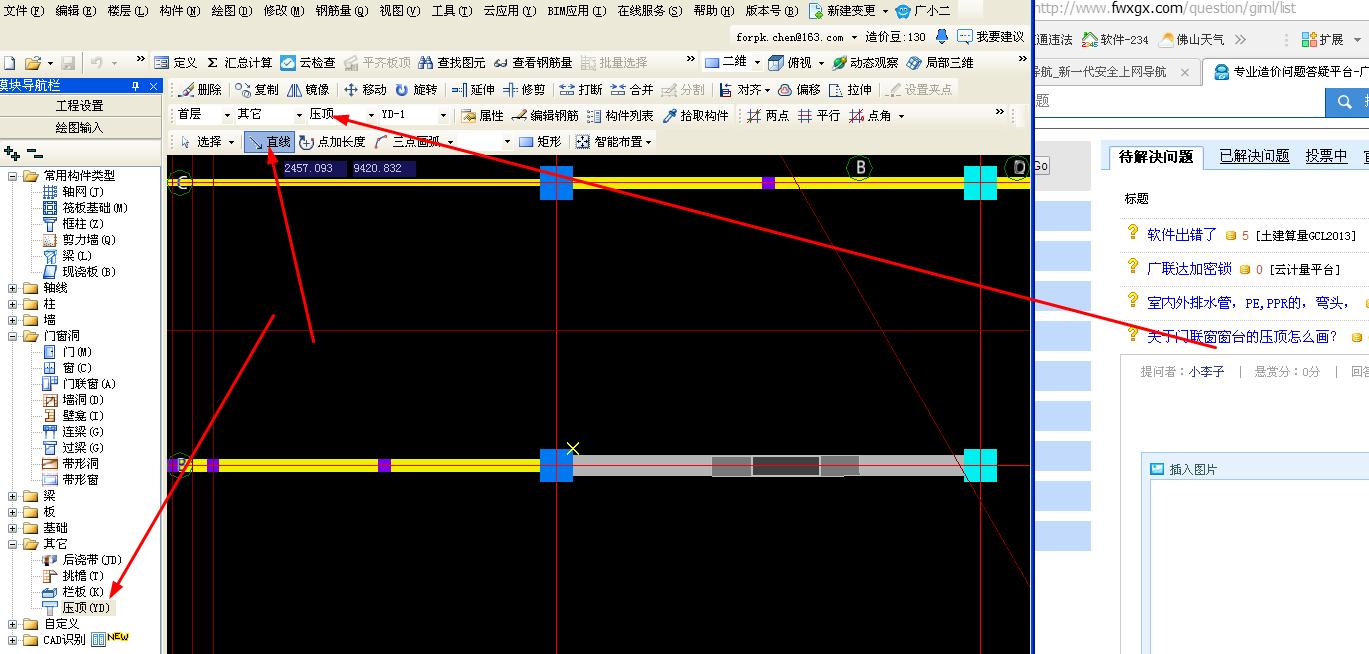Choose the 点加长度 drawing tool
The height and width of the screenshot is (654, 1369).
(332, 142)
